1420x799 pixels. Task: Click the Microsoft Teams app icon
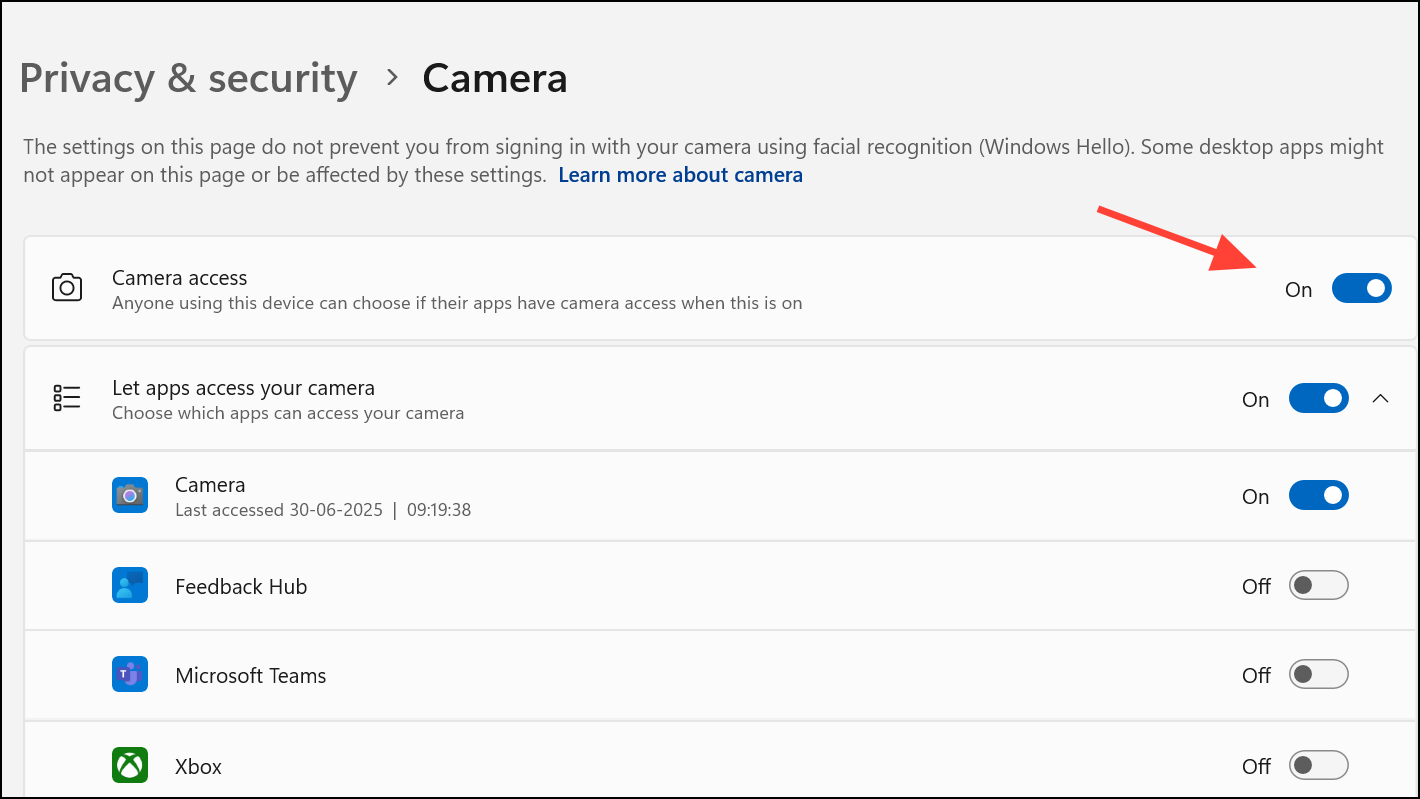tap(130, 675)
